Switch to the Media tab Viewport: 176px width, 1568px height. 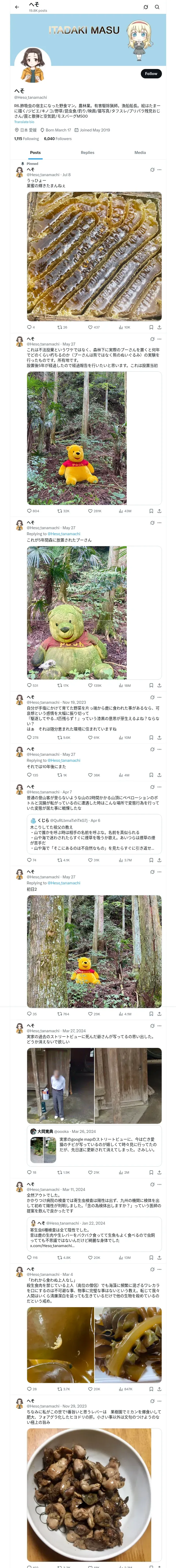140,153
